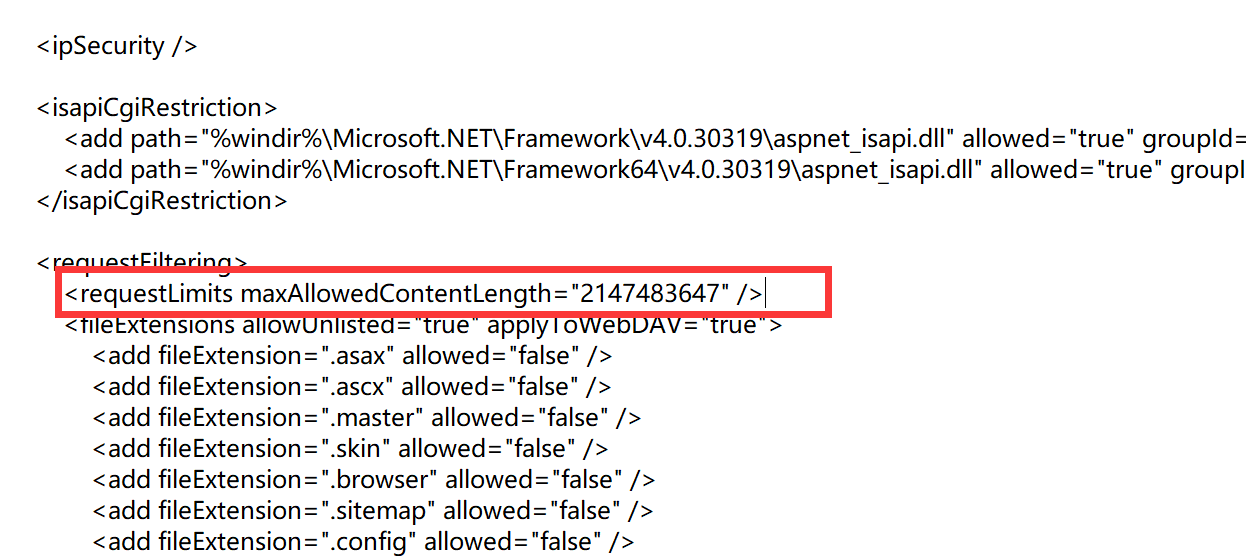Screen dimensions: 1246x560
Task: Click the ipSecurity tag line
Action: 117,46
